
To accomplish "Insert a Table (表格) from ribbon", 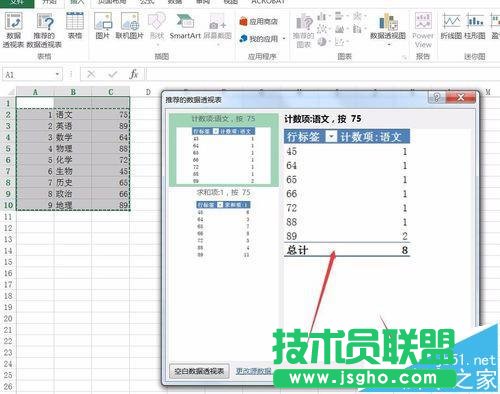I will tap(75, 25).
